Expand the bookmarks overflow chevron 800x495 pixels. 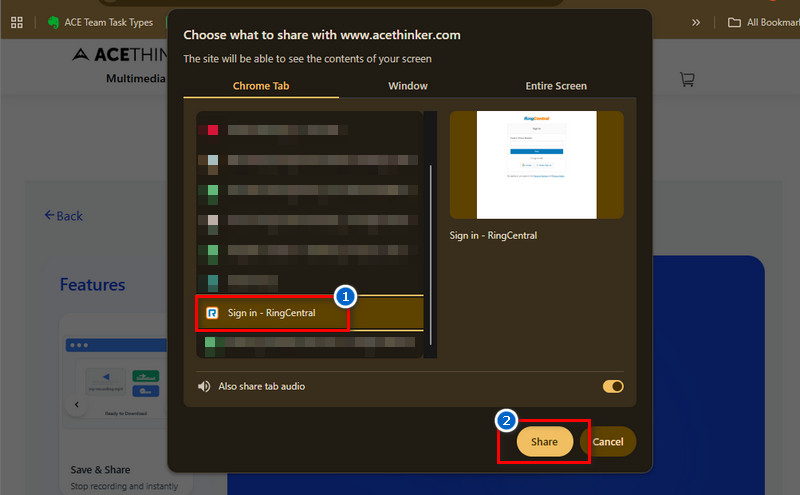coord(696,22)
